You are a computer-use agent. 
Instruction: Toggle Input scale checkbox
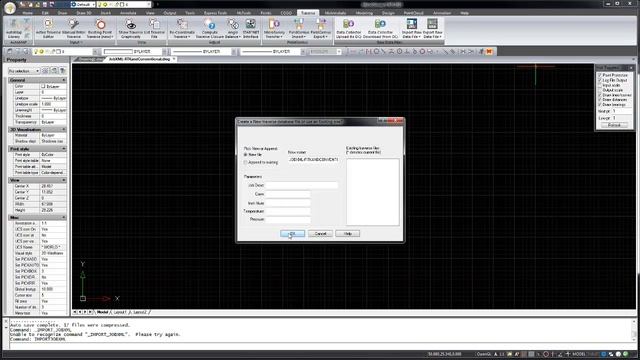coord(600,85)
